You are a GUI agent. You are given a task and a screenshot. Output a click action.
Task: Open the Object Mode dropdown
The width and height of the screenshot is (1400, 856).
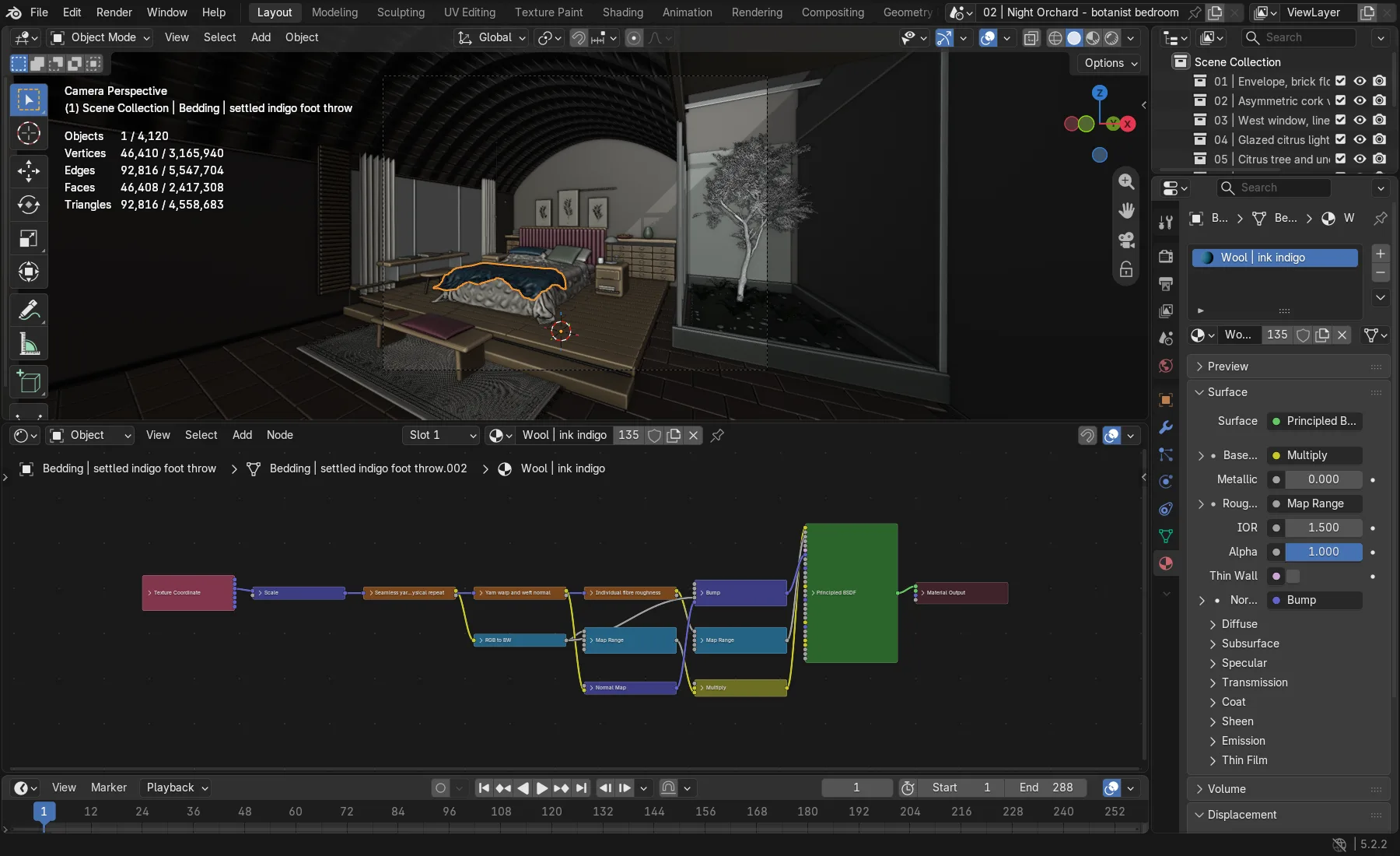[100, 37]
